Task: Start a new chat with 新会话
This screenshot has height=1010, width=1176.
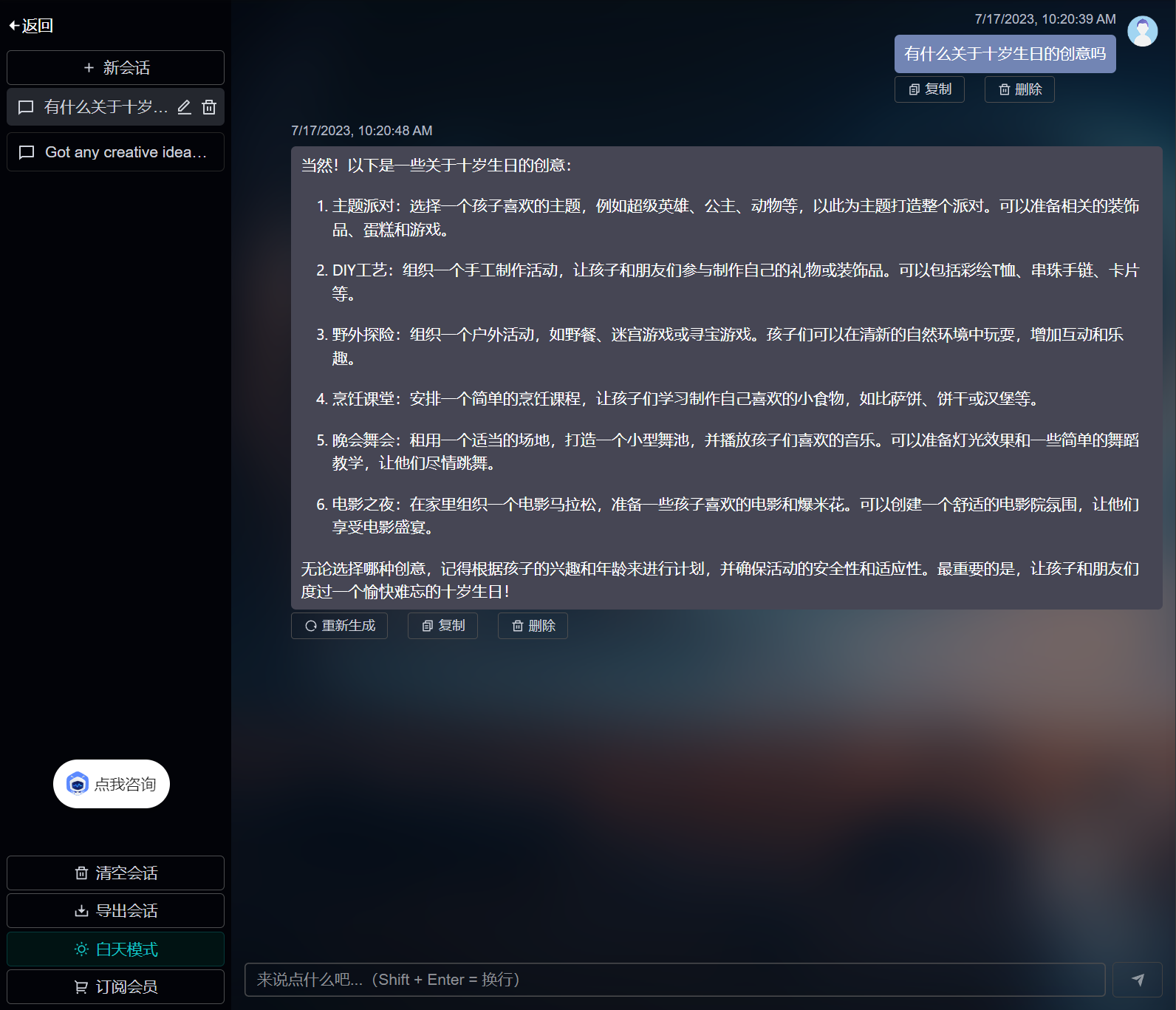Action: (x=115, y=68)
